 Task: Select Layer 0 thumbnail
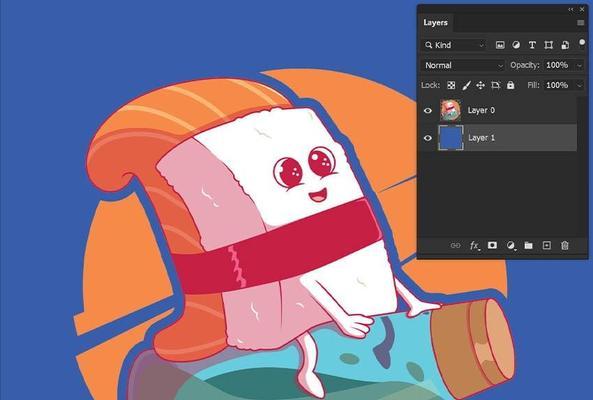coord(450,110)
